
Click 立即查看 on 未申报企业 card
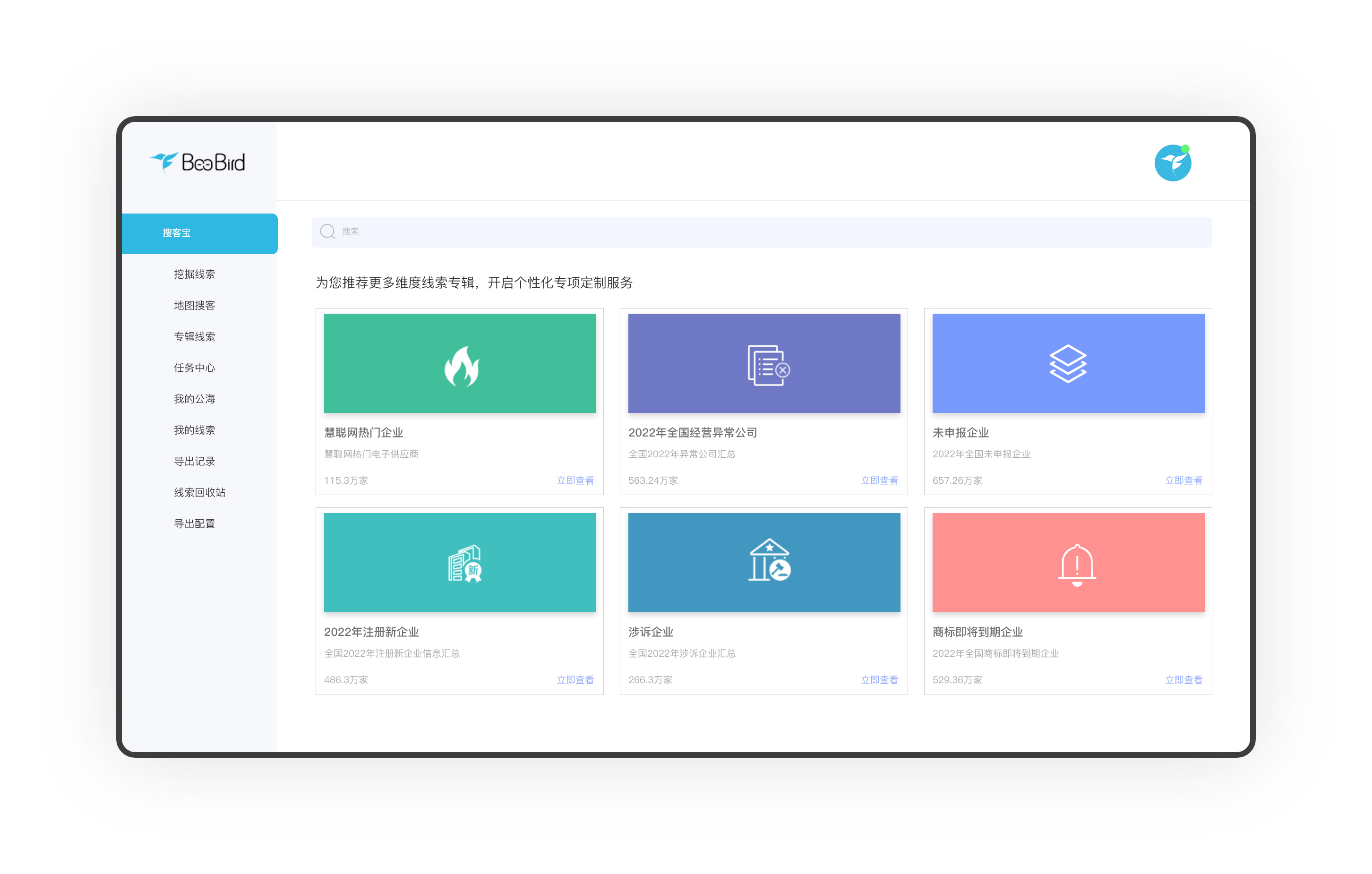[x=1183, y=480]
